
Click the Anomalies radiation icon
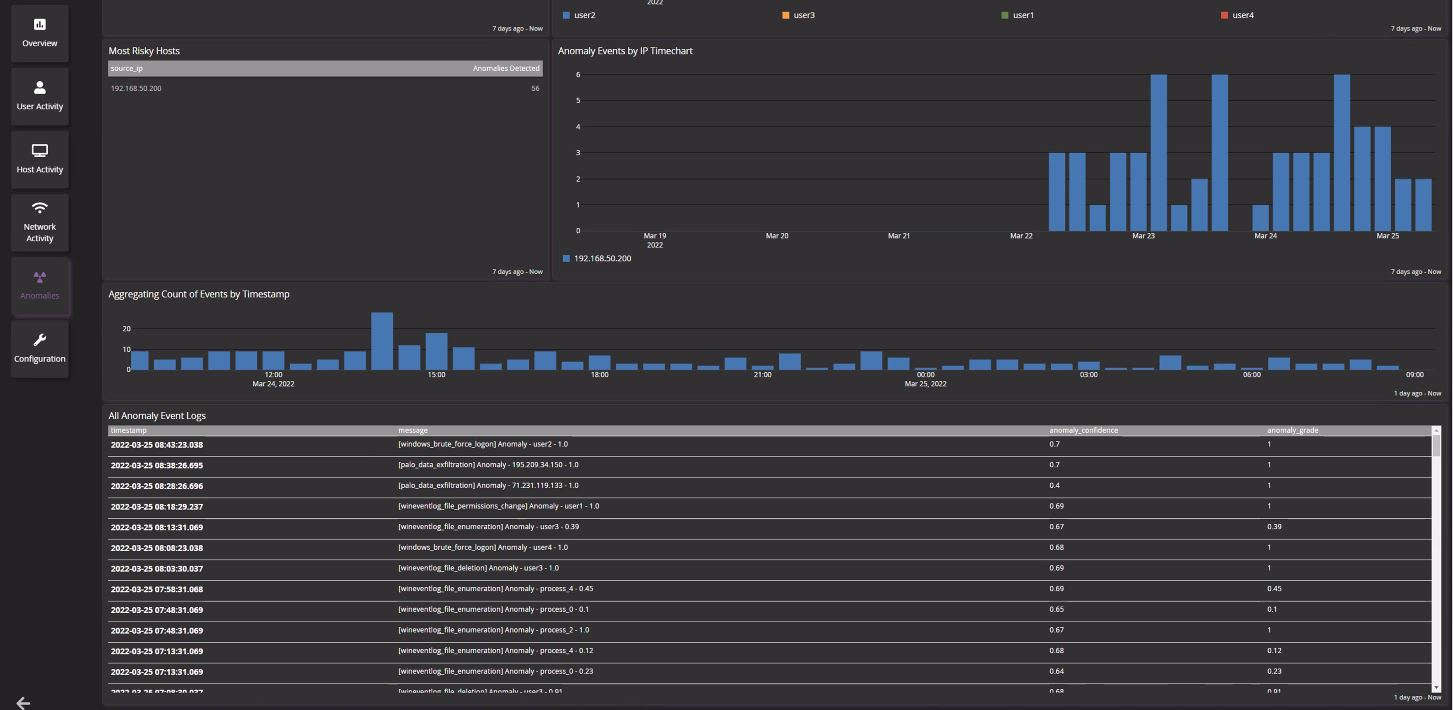point(40,277)
